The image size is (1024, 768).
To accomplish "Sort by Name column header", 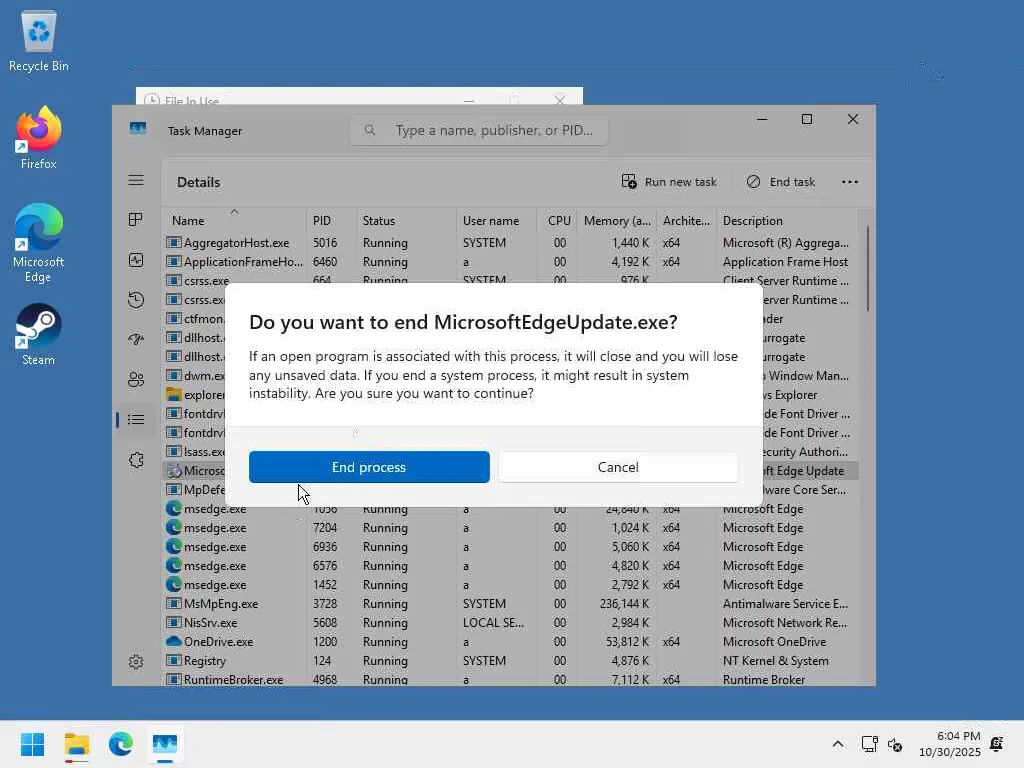I will pos(234,221).
